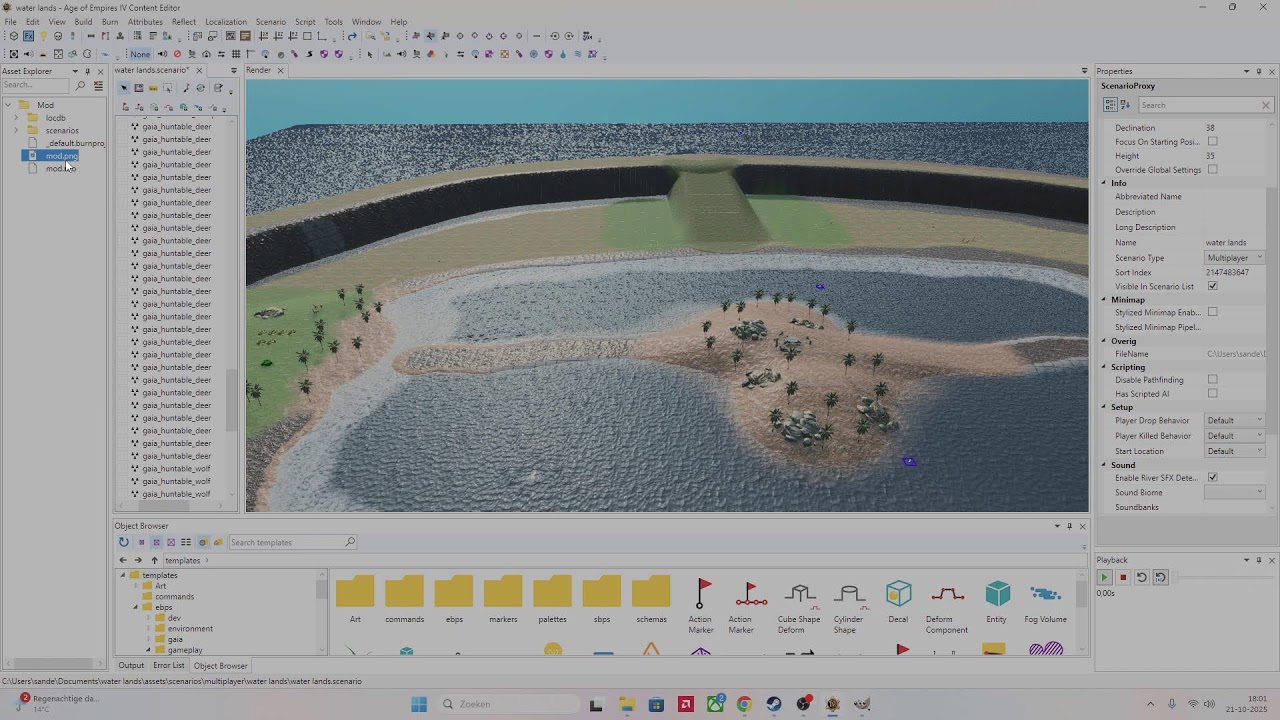The width and height of the screenshot is (1280, 720).
Task: Switch to the Output tab
Action: 131,665
